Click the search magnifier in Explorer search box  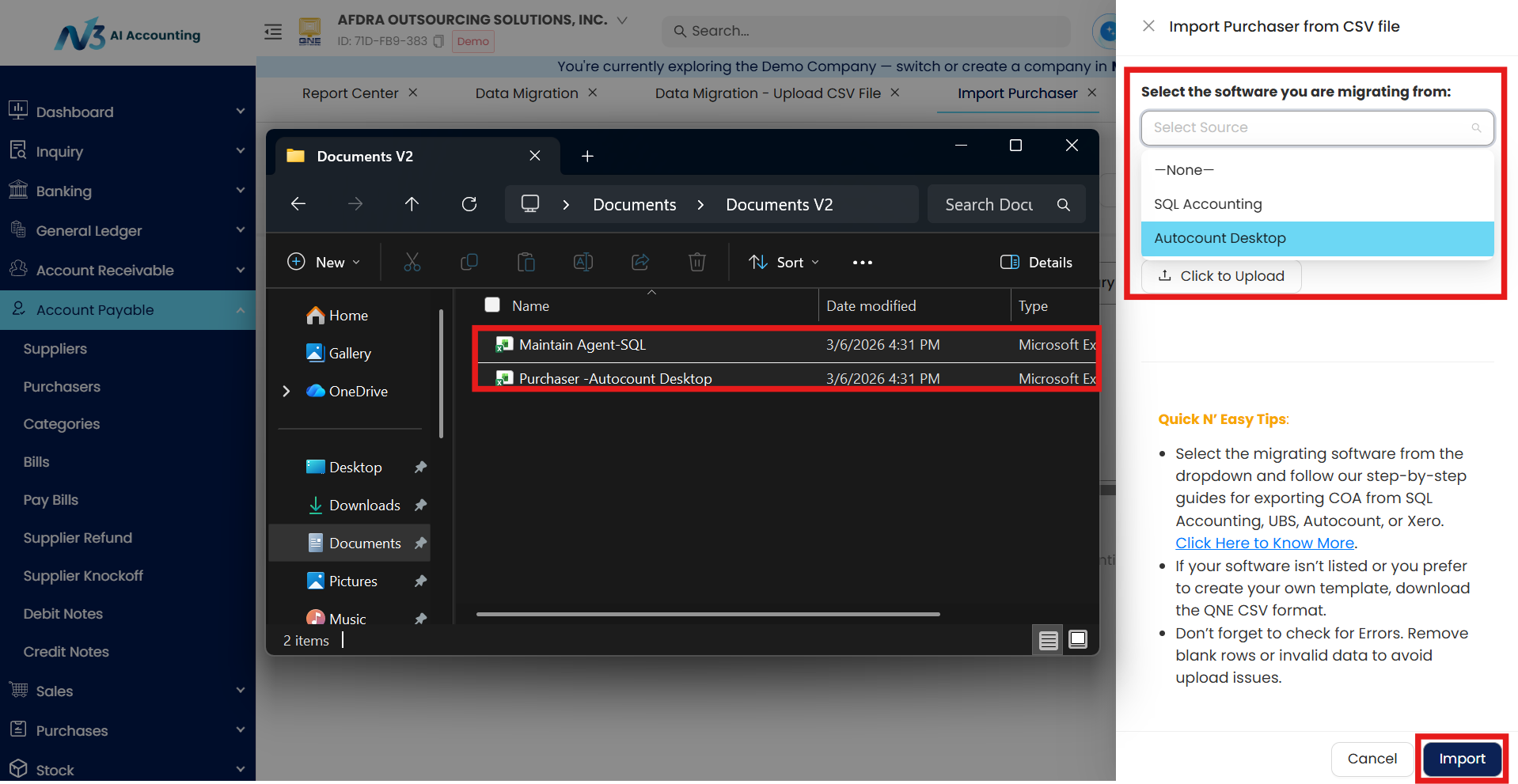[x=1064, y=205]
